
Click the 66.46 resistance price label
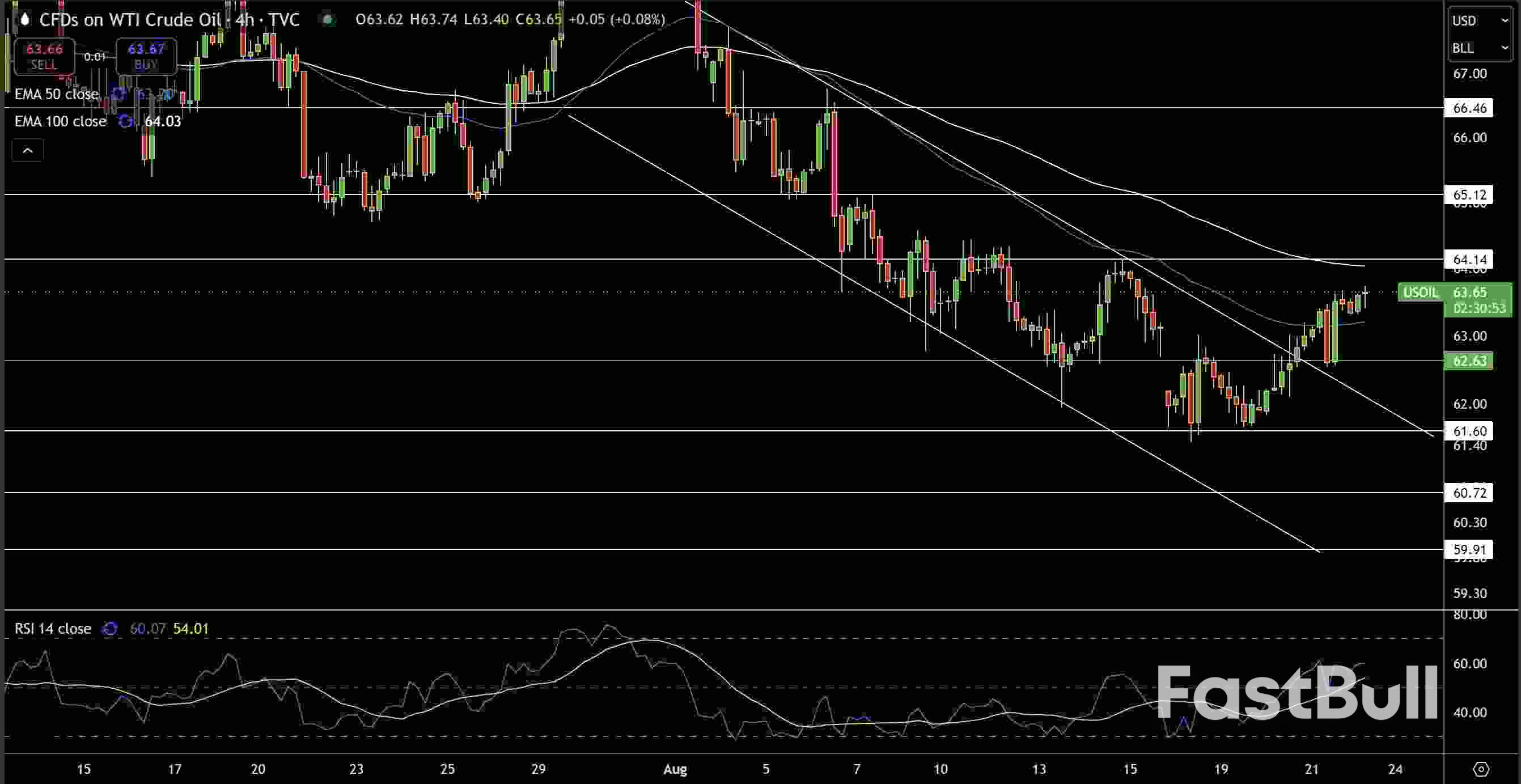1469,108
